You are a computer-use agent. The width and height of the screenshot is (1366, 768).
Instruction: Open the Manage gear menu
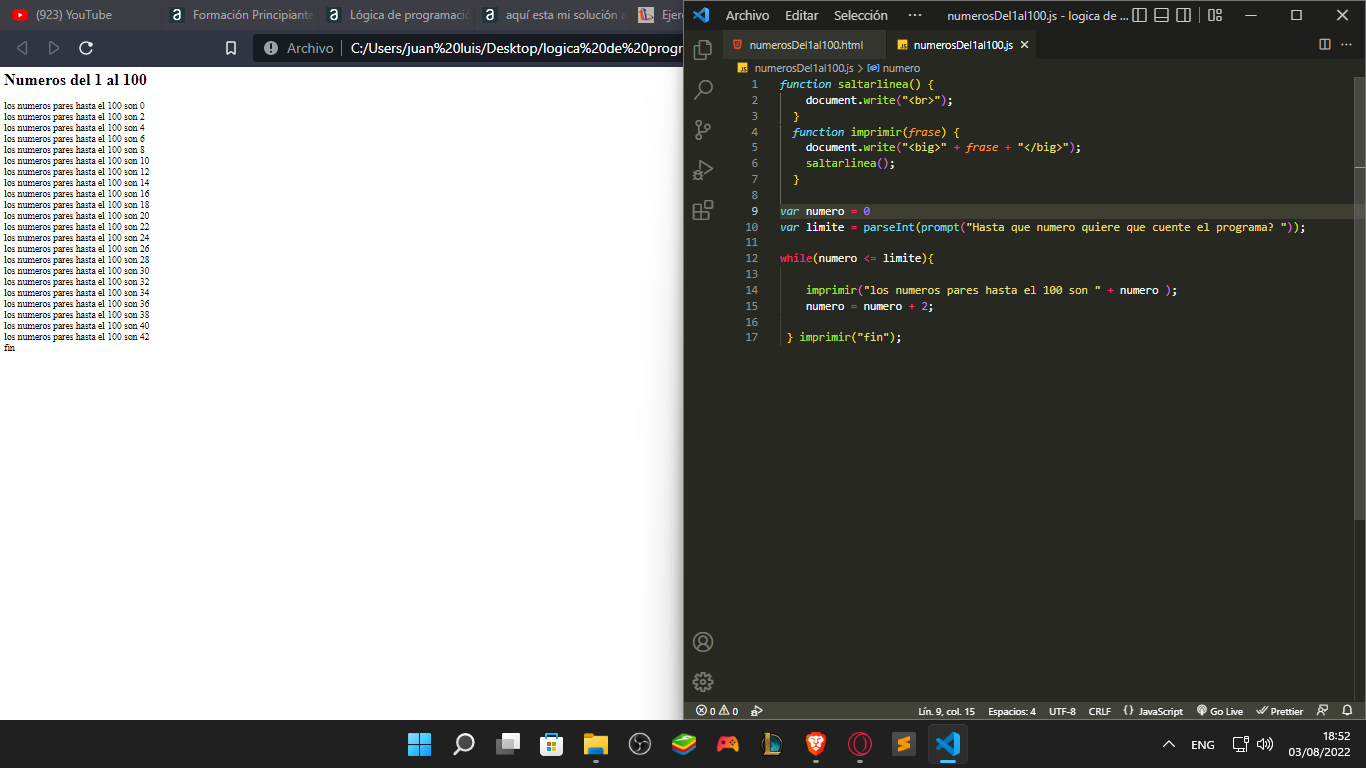point(703,682)
